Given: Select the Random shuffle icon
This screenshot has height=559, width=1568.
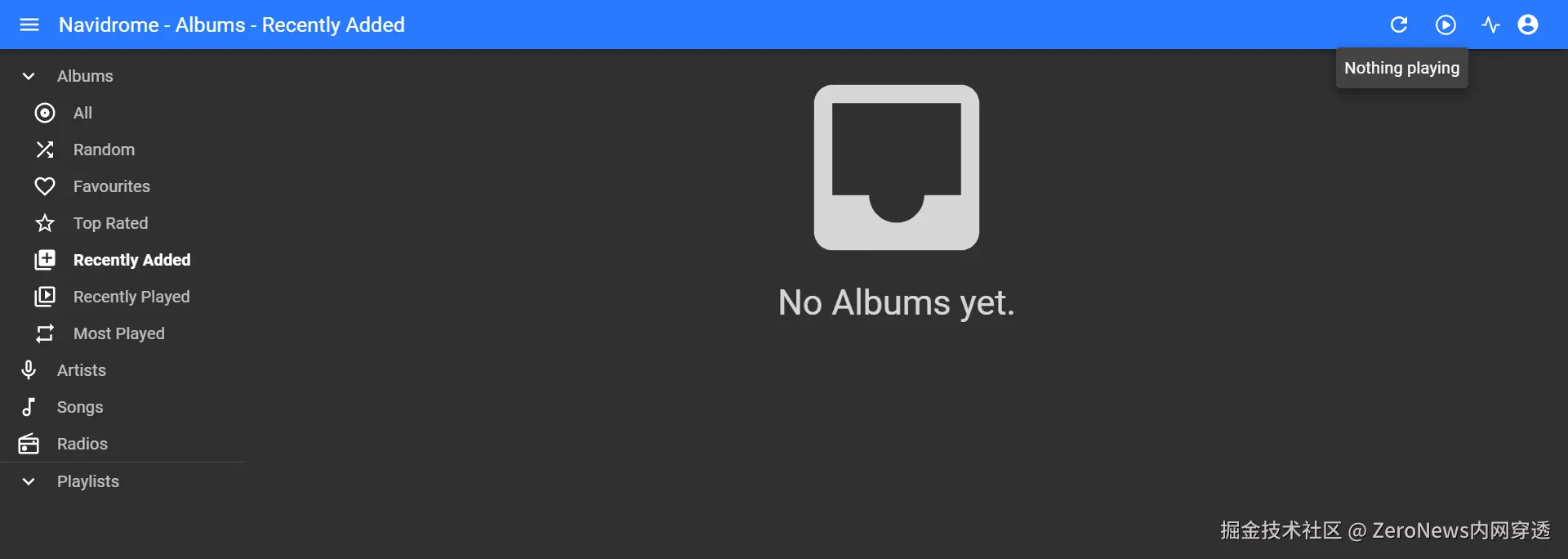Looking at the screenshot, I should 45,150.
